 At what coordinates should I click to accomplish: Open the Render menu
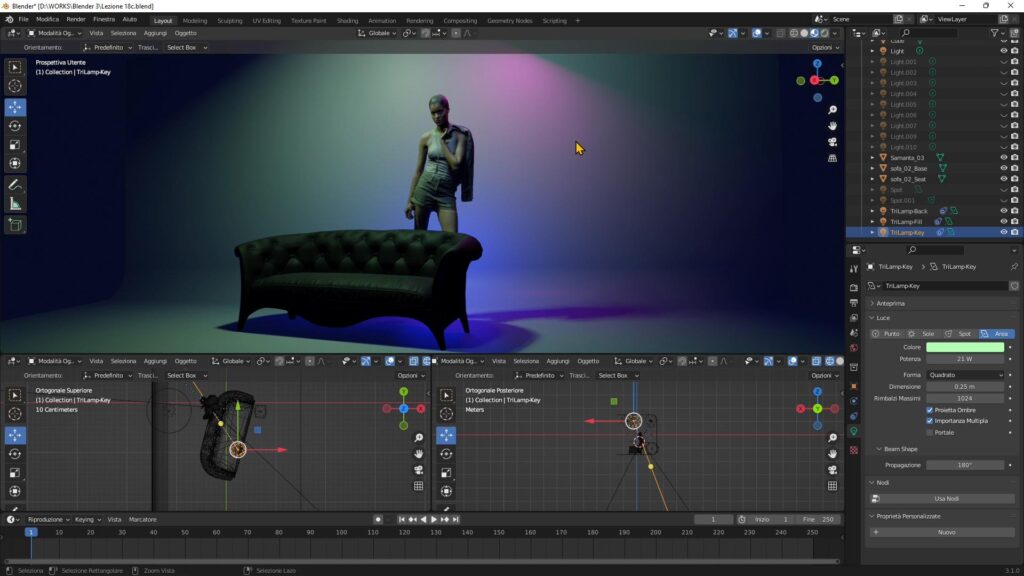(x=76, y=20)
